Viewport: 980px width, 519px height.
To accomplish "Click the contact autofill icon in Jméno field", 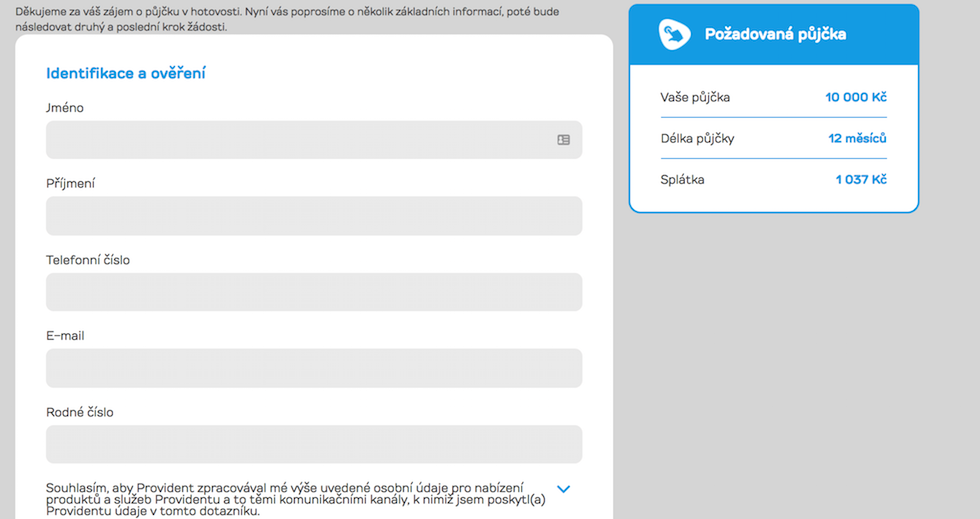I will pyautogui.click(x=563, y=140).
